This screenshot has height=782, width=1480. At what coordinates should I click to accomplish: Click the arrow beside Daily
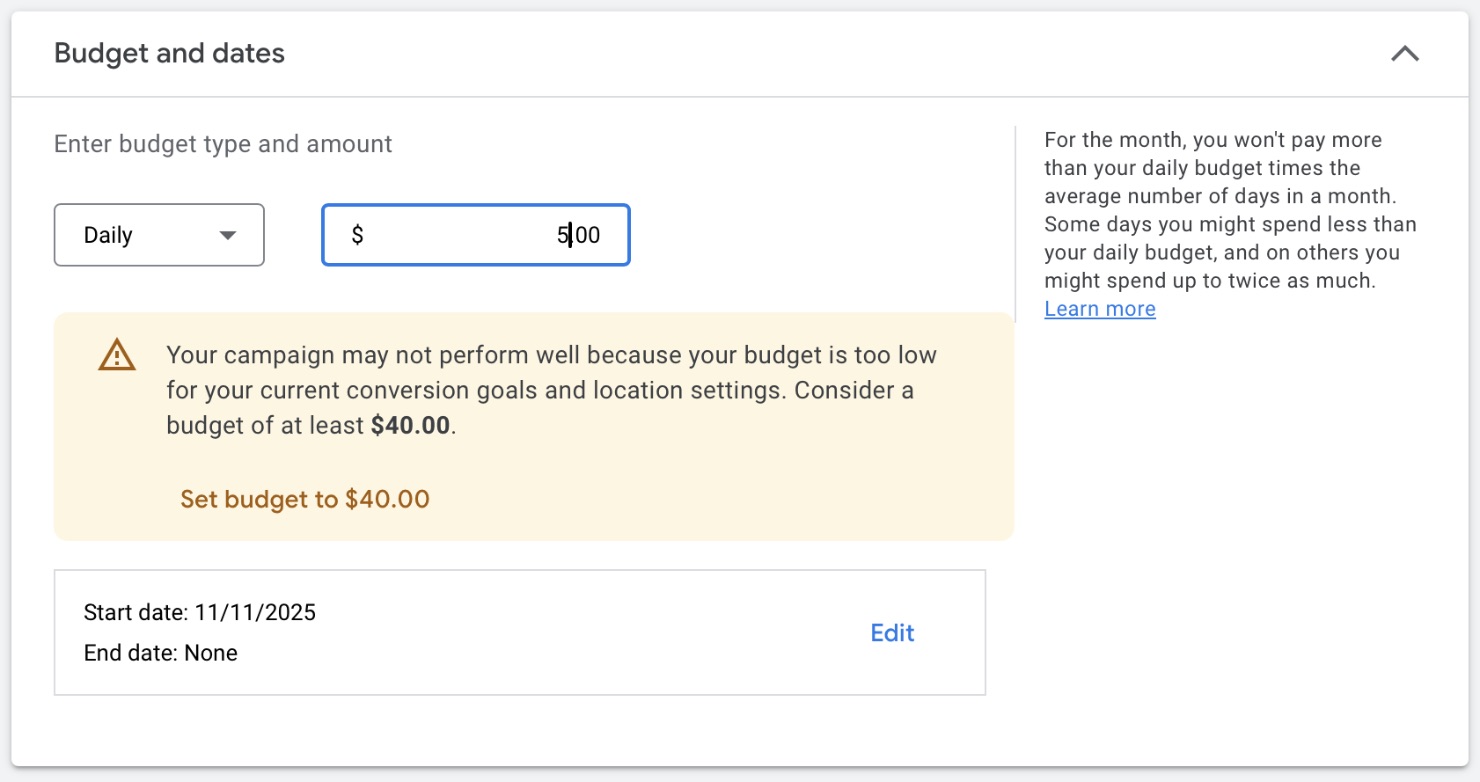click(228, 236)
